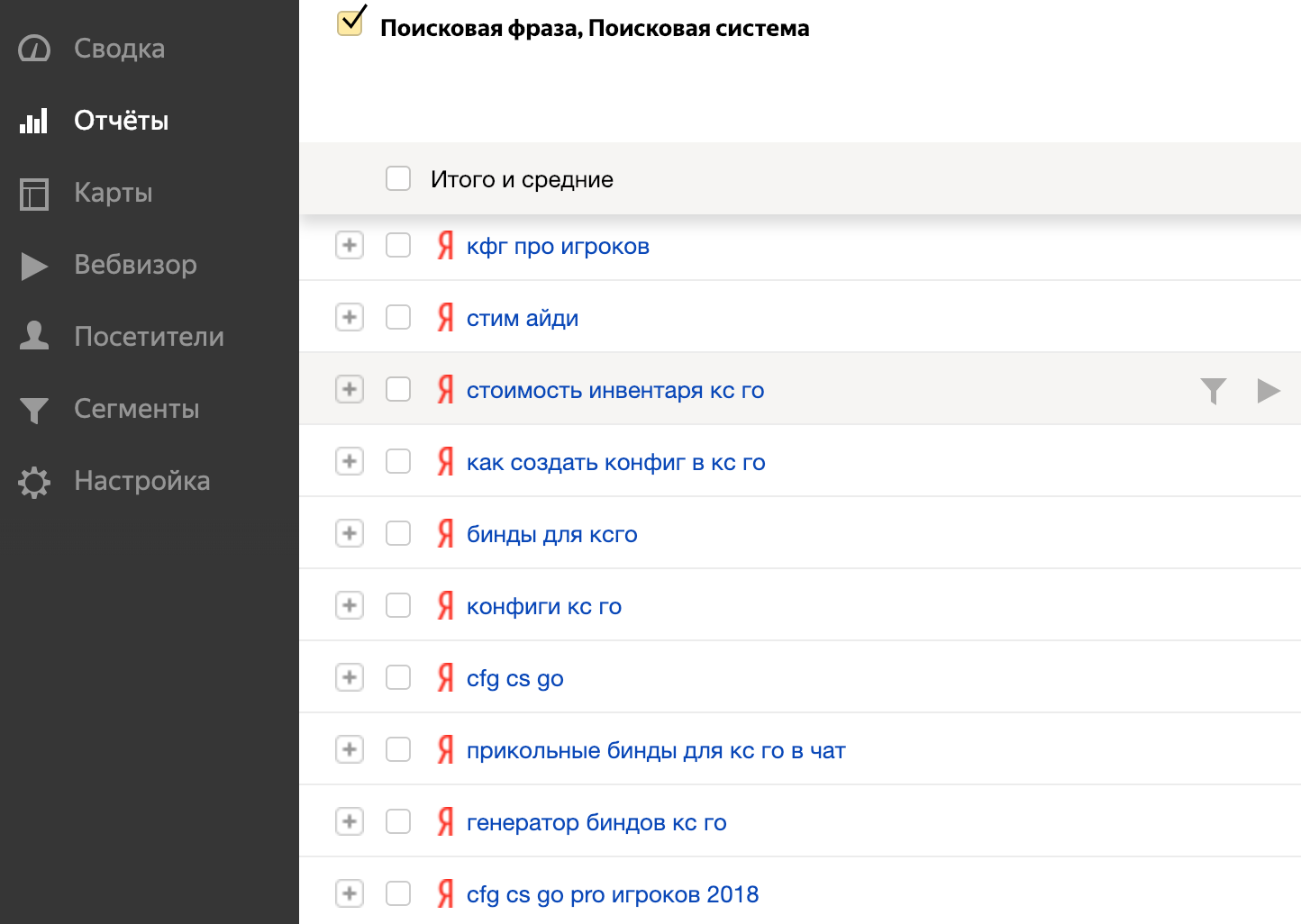Check the cfg cs go pro игроков 2018 box
Image resolution: width=1301 pixels, height=924 pixels.
click(x=398, y=893)
